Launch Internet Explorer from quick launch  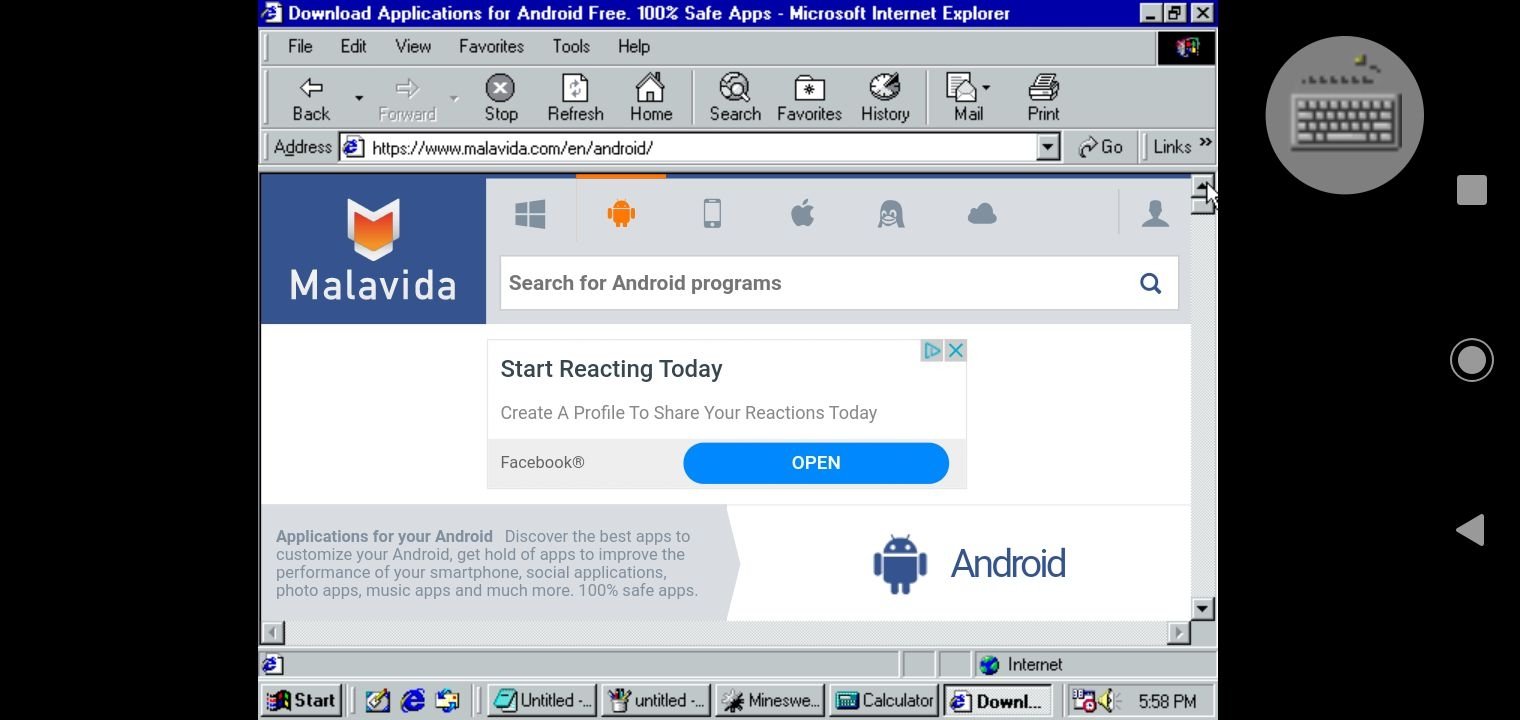click(x=412, y=701)
